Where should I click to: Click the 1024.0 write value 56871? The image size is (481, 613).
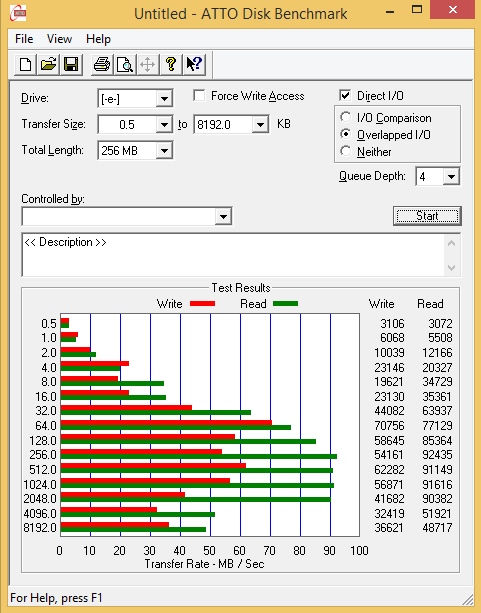click(389, 484)
